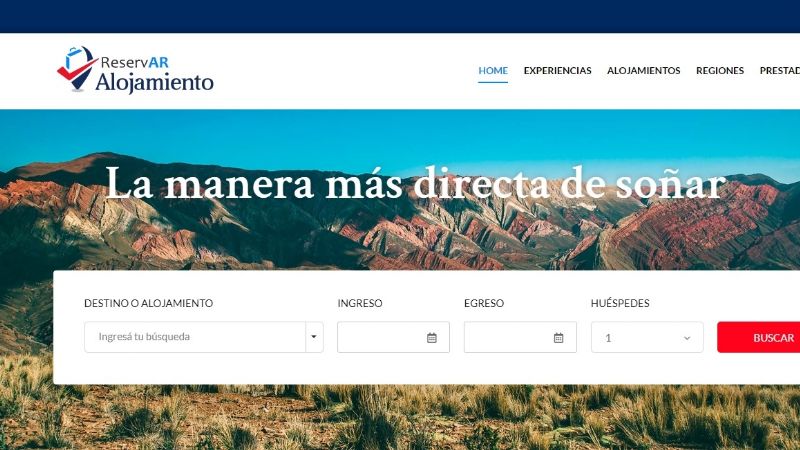
Task: Click the ReservAR Alojamiento logo
Action: coord(135,70)
